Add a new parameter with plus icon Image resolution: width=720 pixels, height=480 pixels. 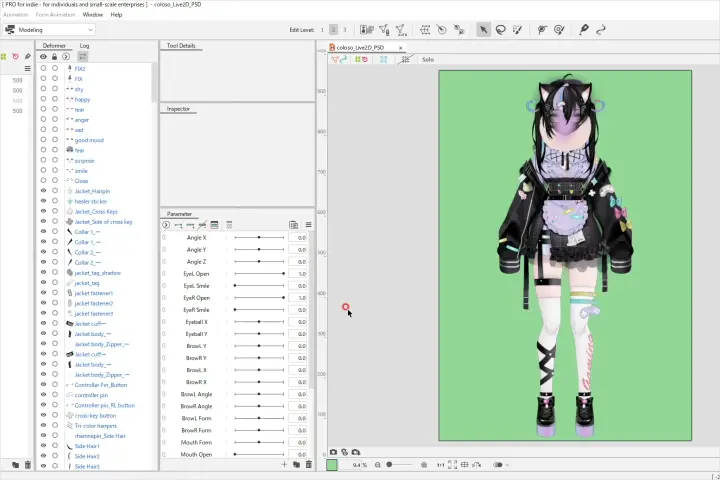tap(284, 464)
